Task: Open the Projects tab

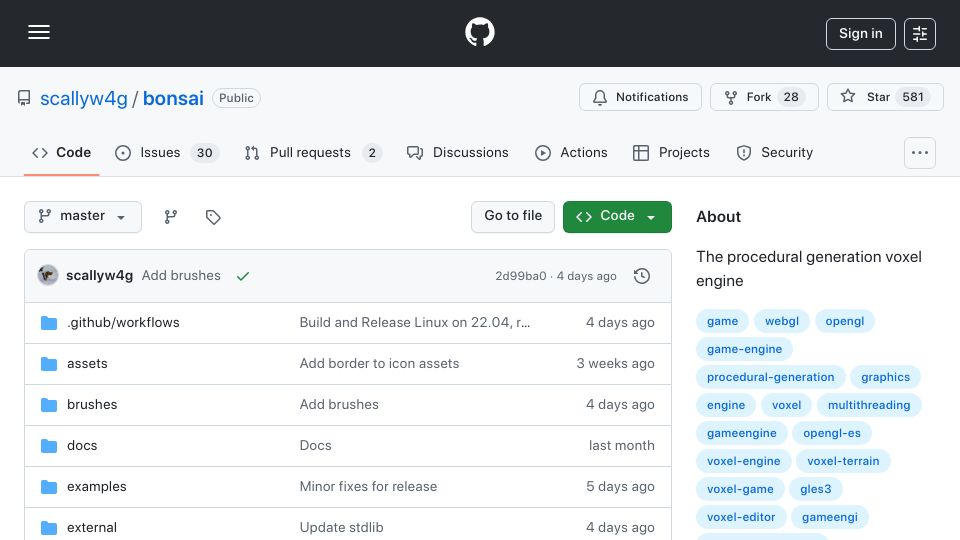Action: coord(671,152)
